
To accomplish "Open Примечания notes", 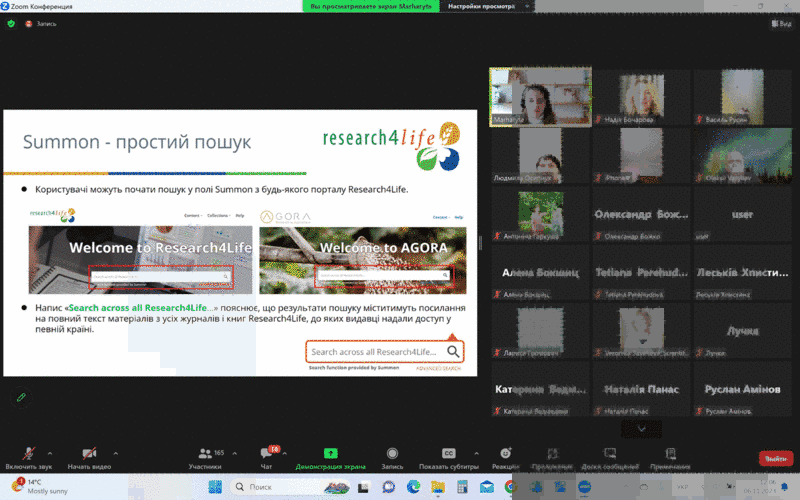I will click(670, 458).
